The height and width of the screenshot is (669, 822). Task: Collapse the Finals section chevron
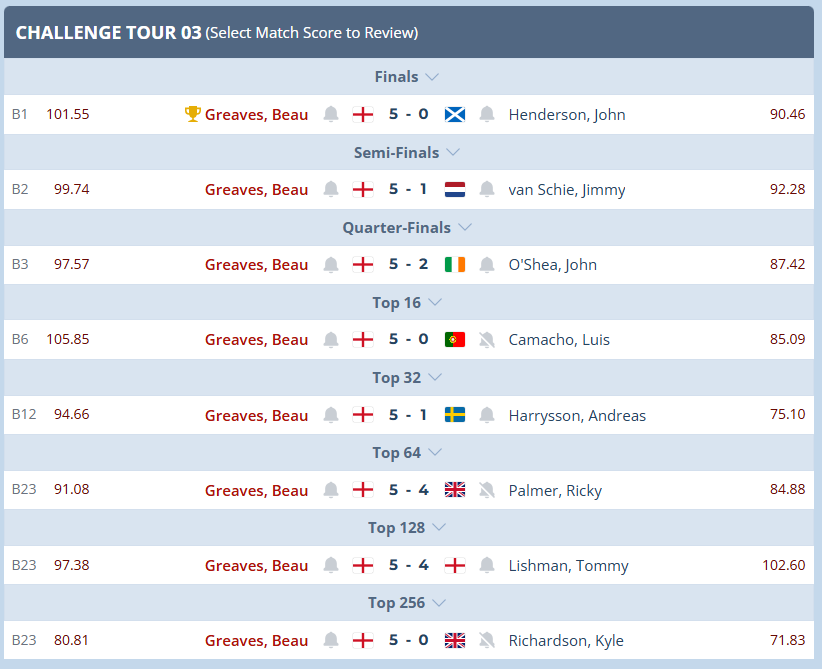point(432,77)
